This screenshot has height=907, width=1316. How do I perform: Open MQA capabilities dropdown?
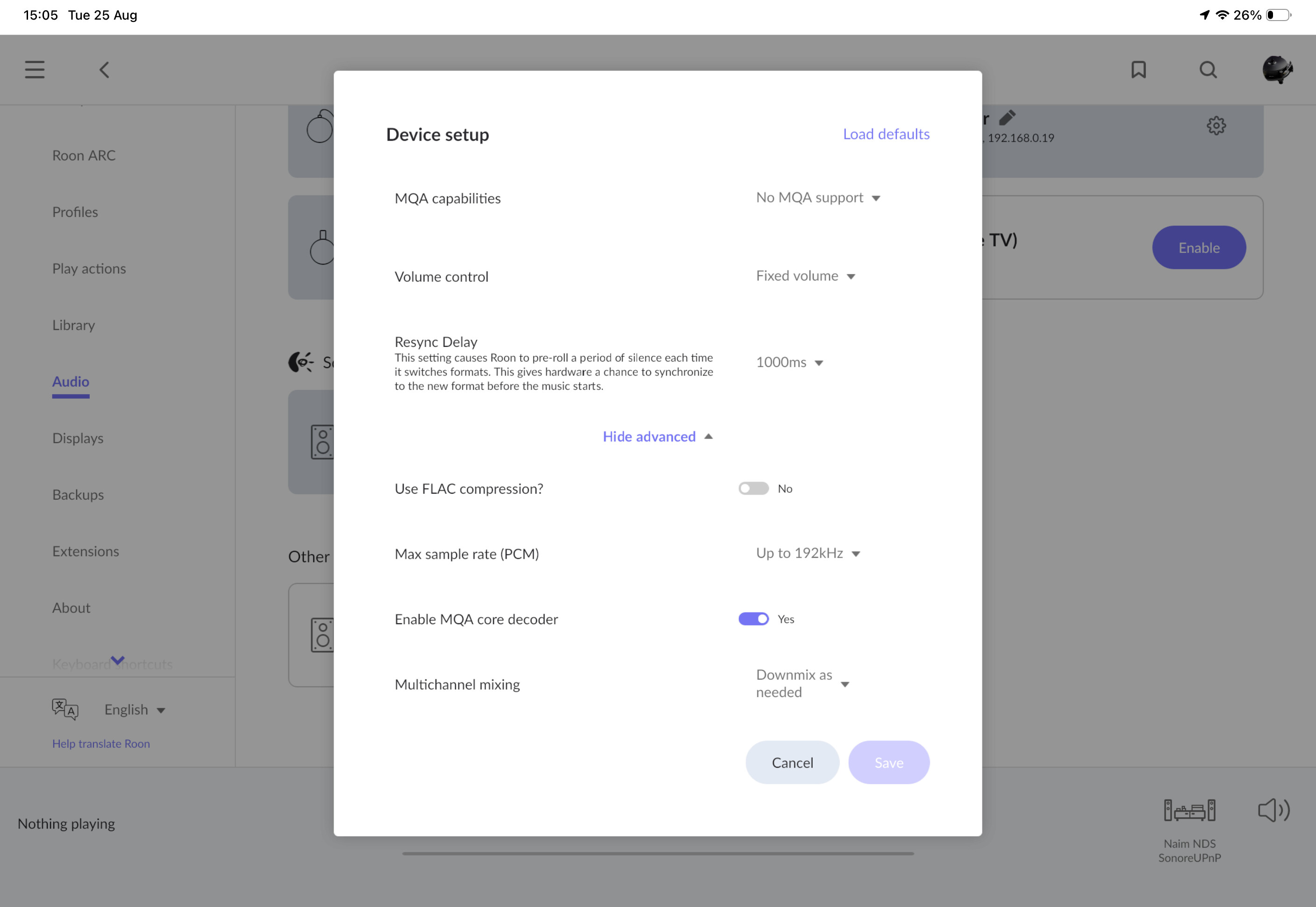click(x=818, y=198)
